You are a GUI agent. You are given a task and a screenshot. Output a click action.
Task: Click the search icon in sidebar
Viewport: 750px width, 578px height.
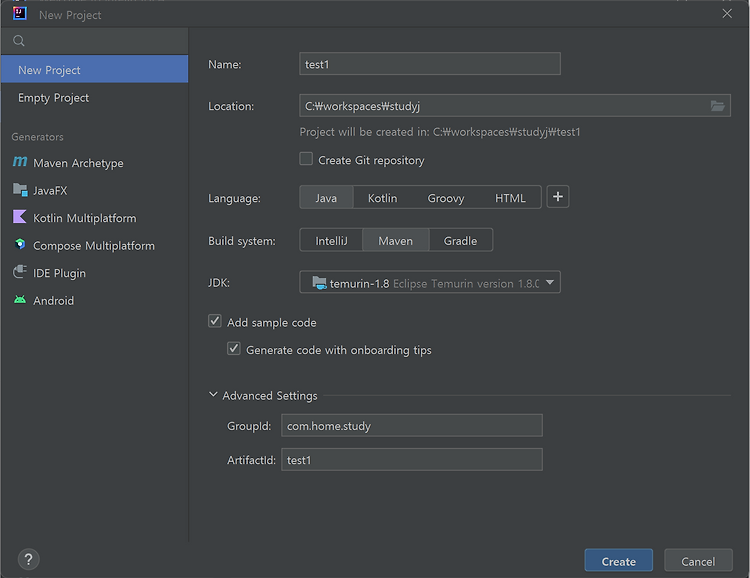[x=19, y=41]
